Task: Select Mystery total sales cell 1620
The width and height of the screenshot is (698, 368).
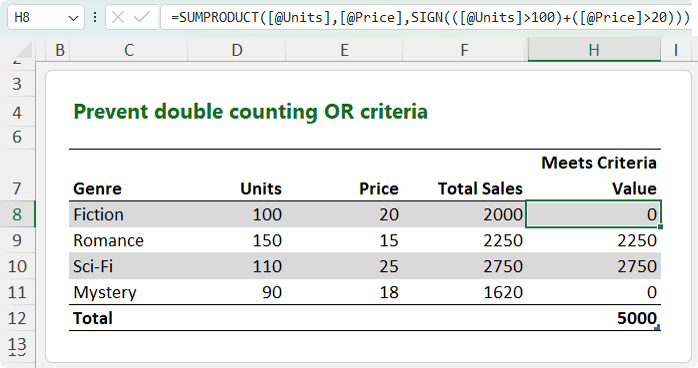Action: point(464,292)
